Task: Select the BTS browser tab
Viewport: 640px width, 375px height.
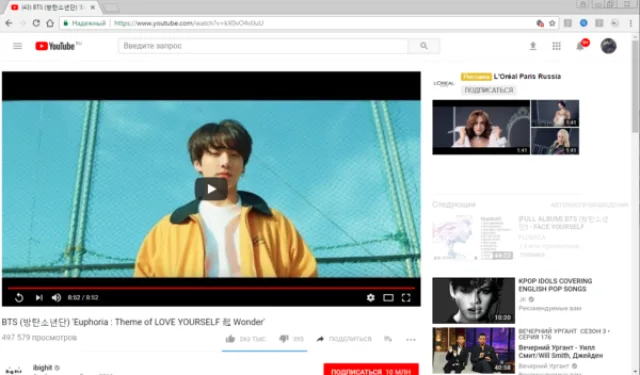Action: [x=52, y=7]
